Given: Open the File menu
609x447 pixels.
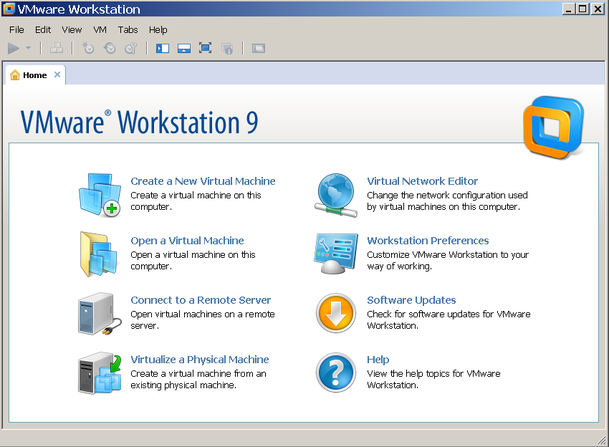Looking at the screenshot, I should 17,30.
